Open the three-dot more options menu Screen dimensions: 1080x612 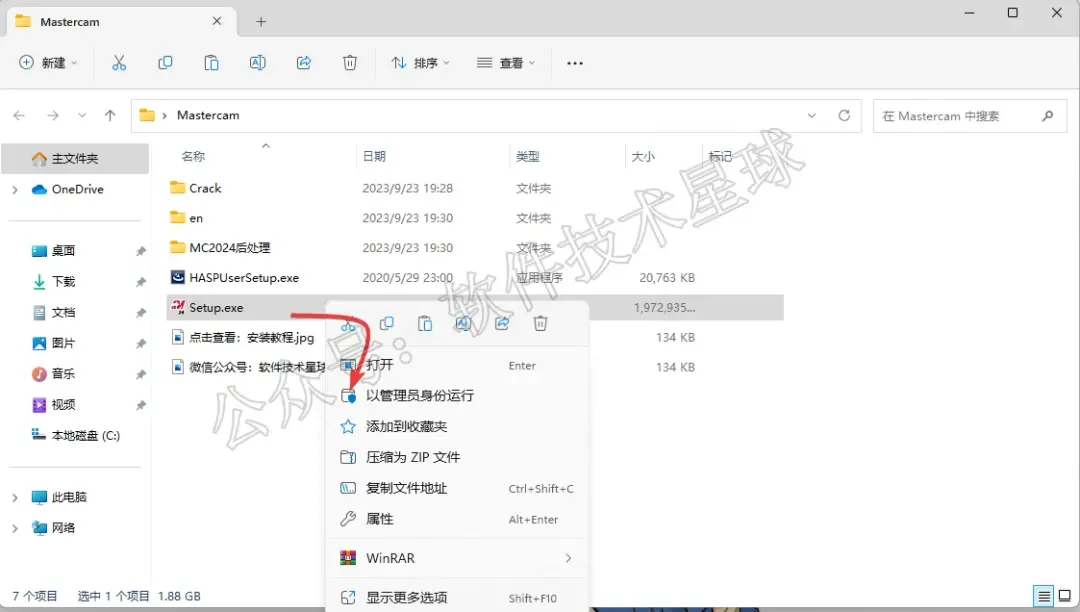click(575, 63)
